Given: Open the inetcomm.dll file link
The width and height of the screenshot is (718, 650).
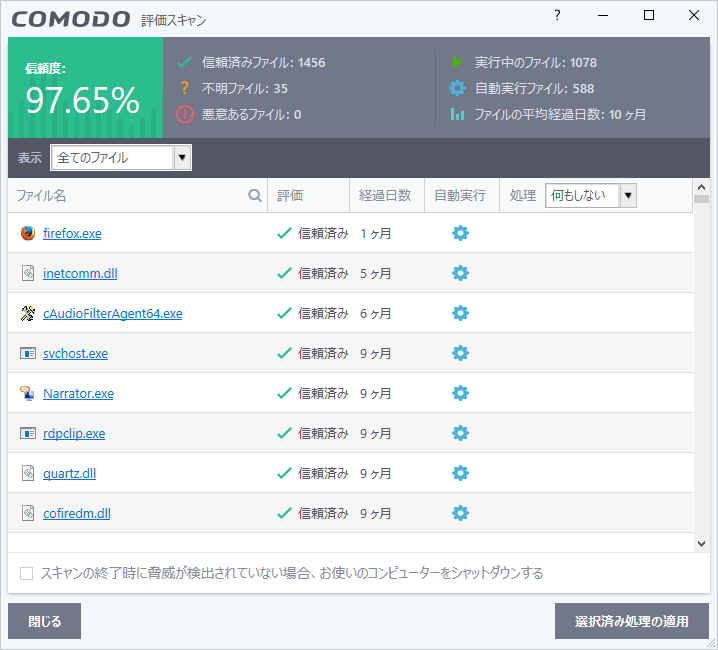Looking at the screenshot, I should [x=80, y=273].
